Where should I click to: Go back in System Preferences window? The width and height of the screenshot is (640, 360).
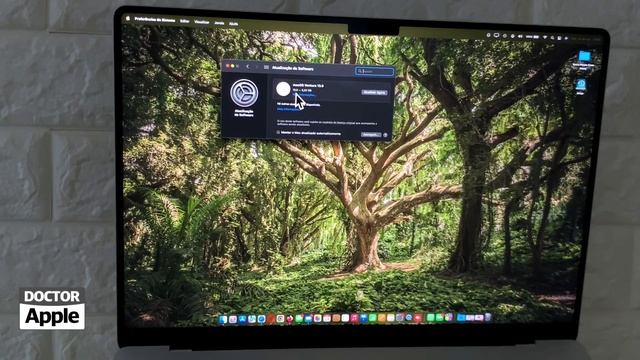pos(247,67)
